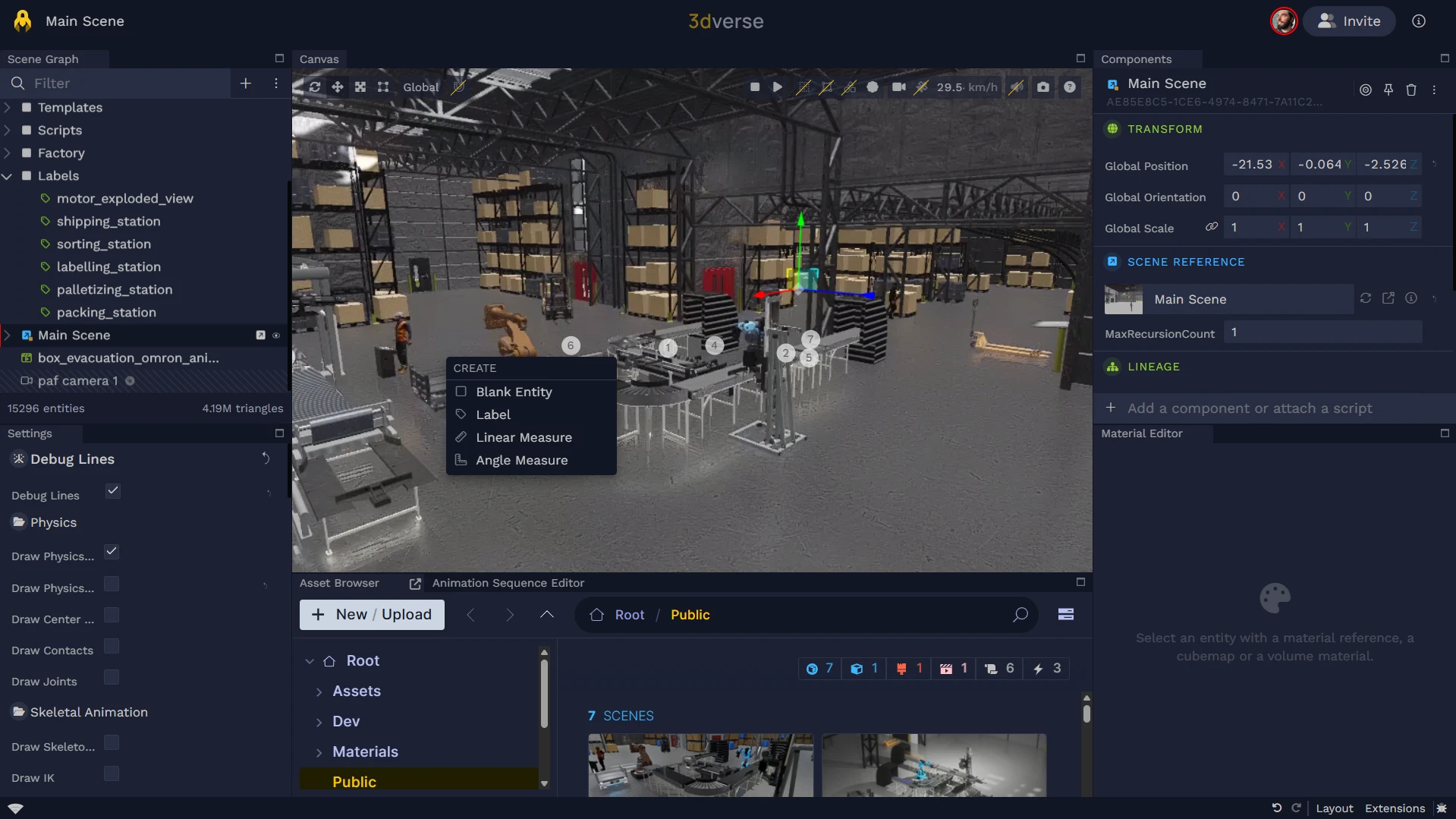Image resolution: width=1456 pixels, height=819 pixels.
Task: Uncheck the Debug Lines checkbox
Action: (112, 491)
